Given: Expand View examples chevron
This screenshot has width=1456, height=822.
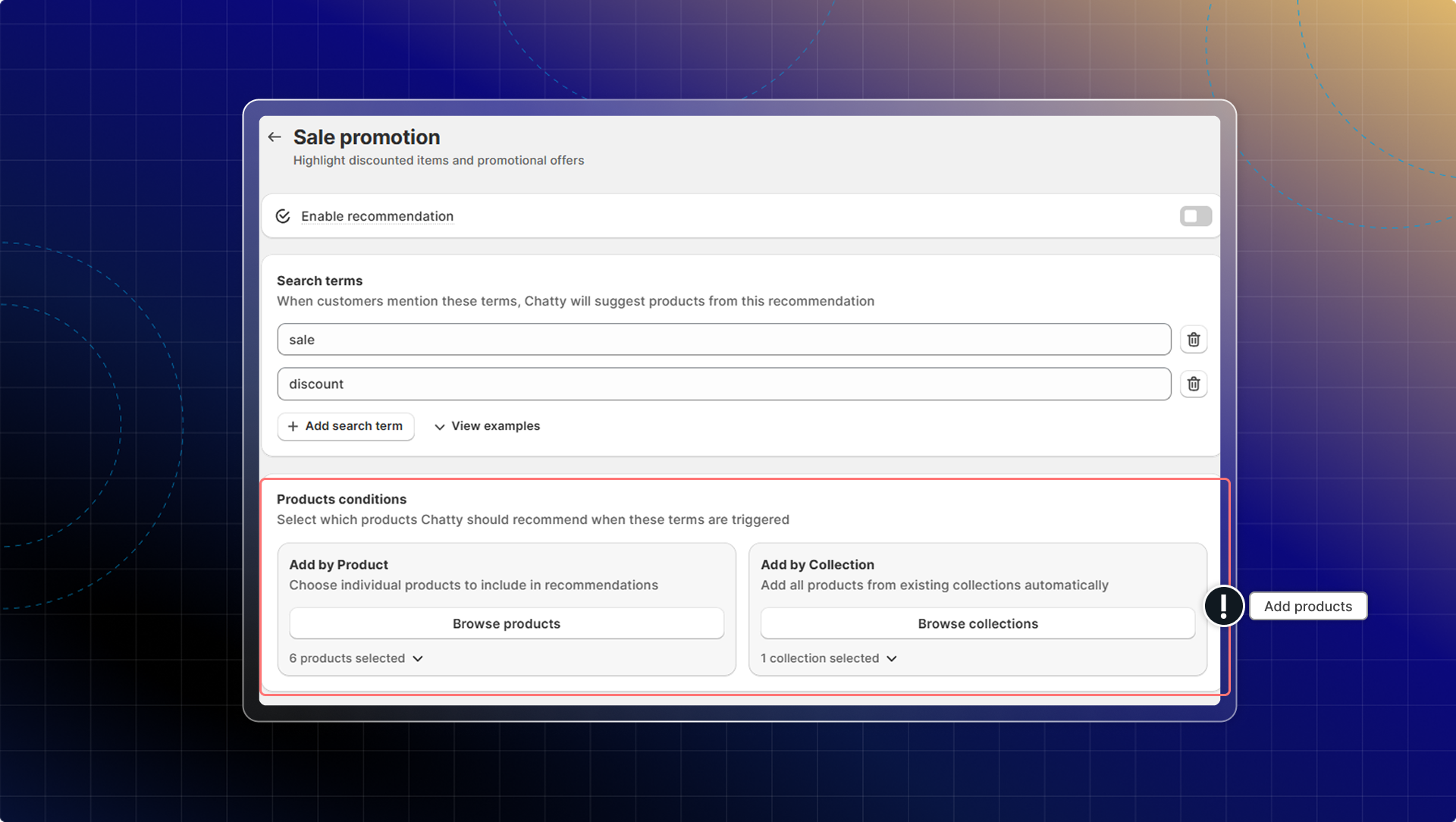Looking at the screenshot, I should [x=440, y=427].
